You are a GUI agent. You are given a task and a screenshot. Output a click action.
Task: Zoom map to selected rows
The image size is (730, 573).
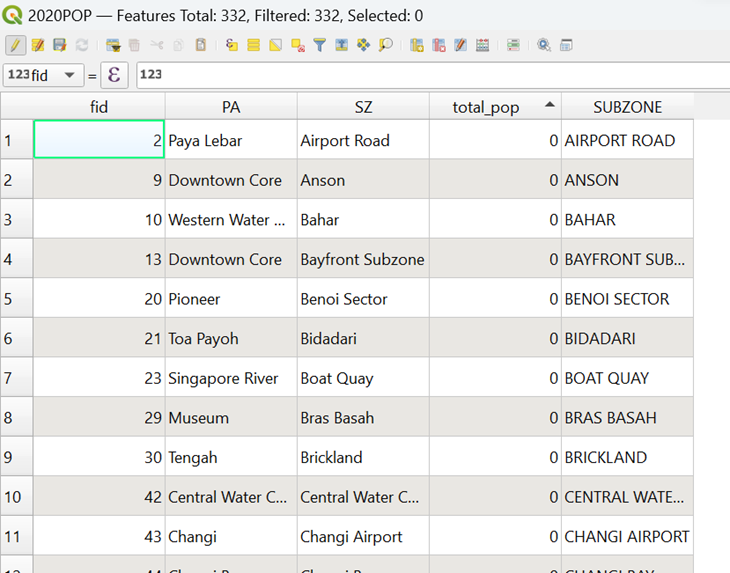(386, 45)
